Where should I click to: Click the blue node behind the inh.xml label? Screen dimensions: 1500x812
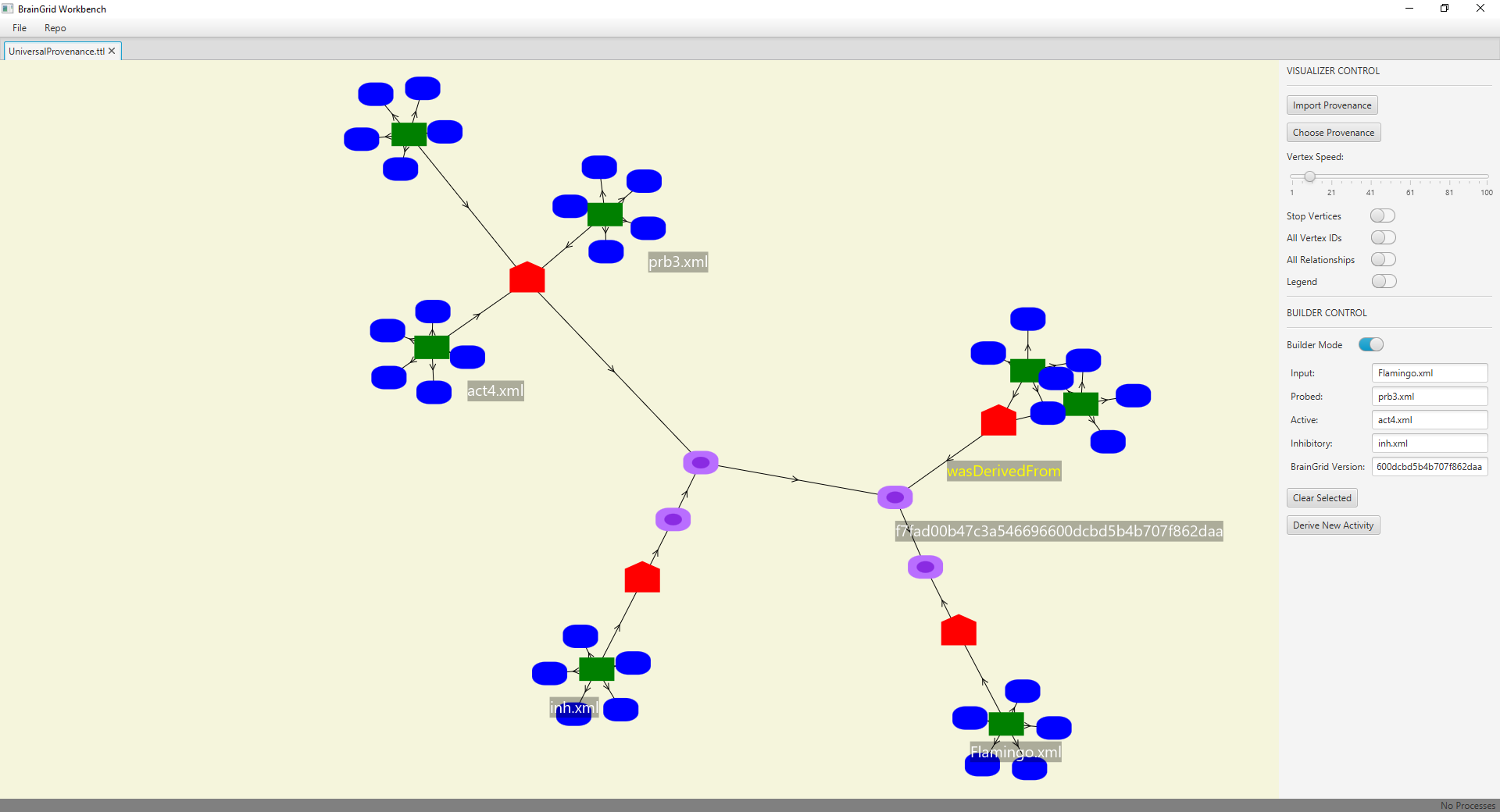573,714
